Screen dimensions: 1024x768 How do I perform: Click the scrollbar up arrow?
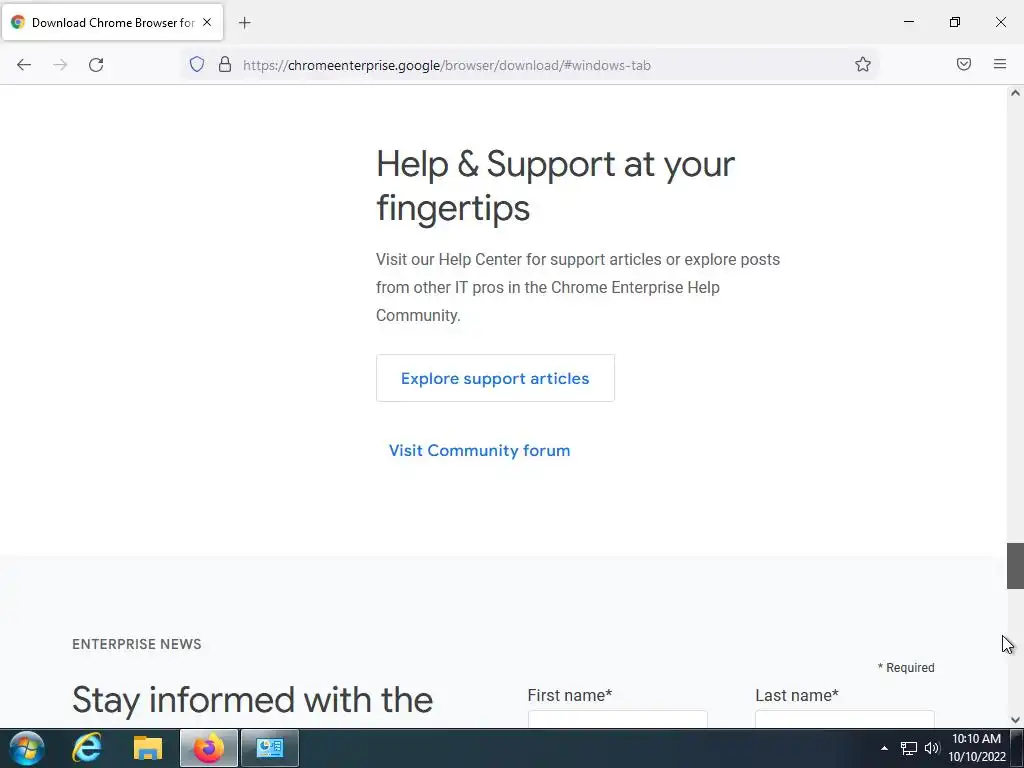tap(1015, 93)
